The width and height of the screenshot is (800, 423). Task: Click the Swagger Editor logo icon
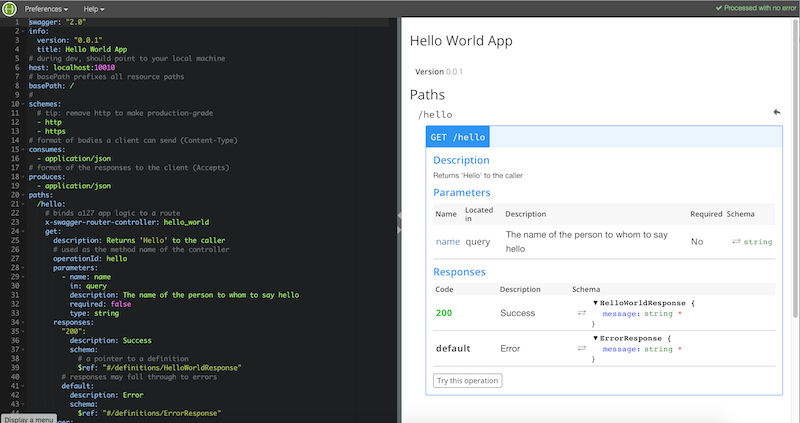tap(9, 9)
